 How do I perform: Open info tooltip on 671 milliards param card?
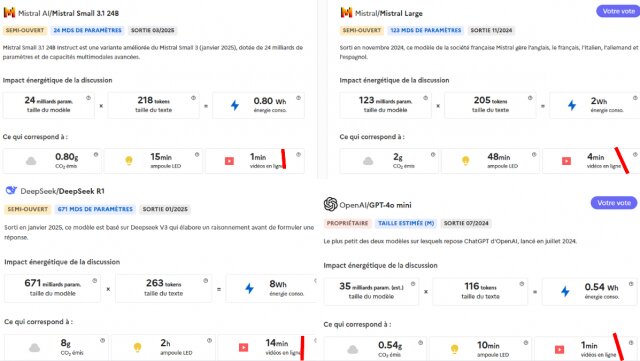95,281
